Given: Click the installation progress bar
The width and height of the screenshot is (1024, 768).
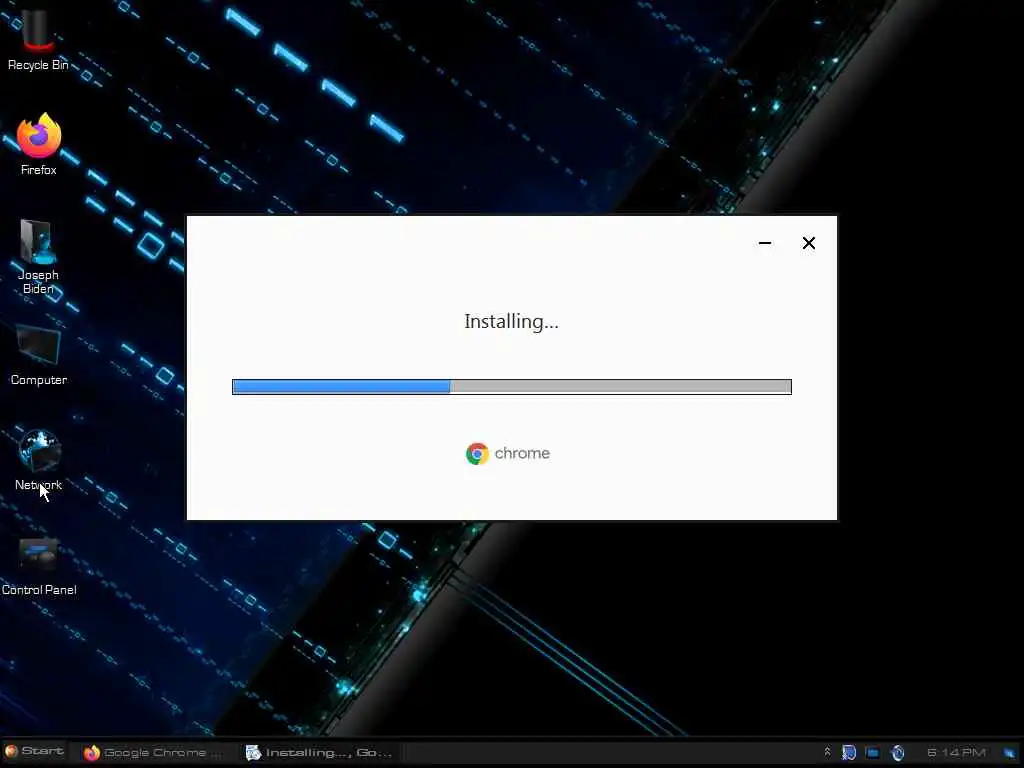Looking at the screenshot, I should click(511, 387).
